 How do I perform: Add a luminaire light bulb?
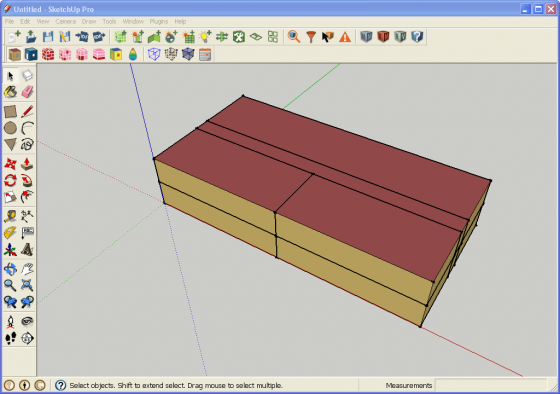pyautogui.click(x=205, y=36)
